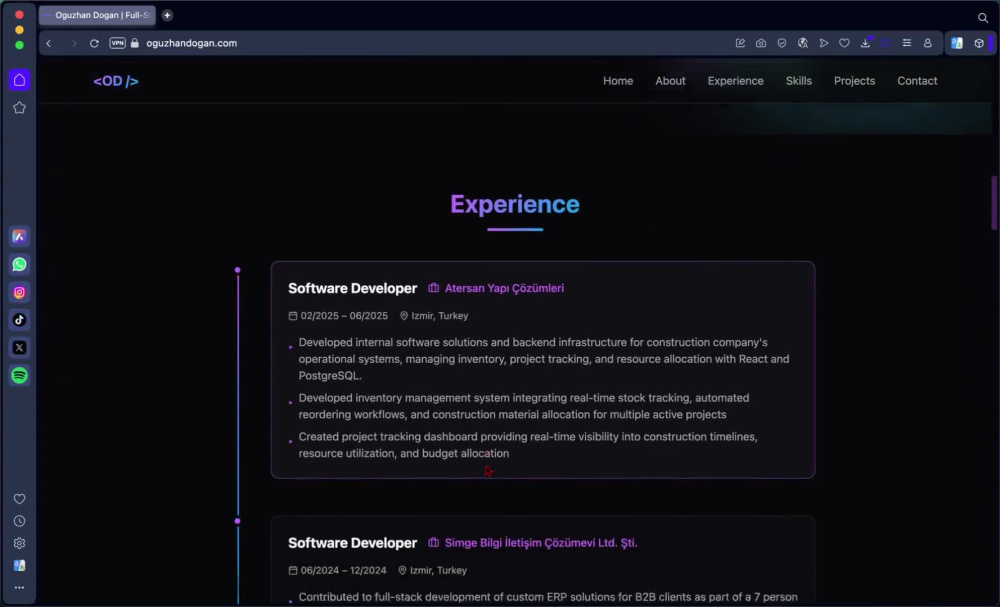Open X (Twitter) in the sidebar
The width and height of the screenshot is (1000, 607).
[20, 347]
